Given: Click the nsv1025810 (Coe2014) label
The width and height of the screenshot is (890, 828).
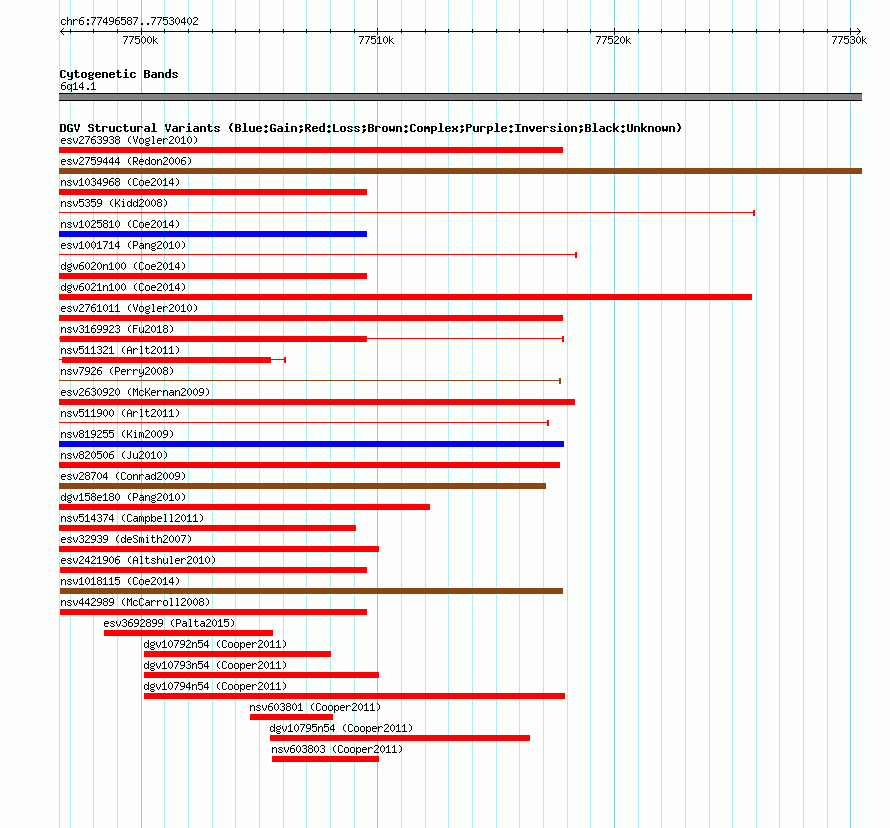Looking at the screenshot, I should 120,224.
